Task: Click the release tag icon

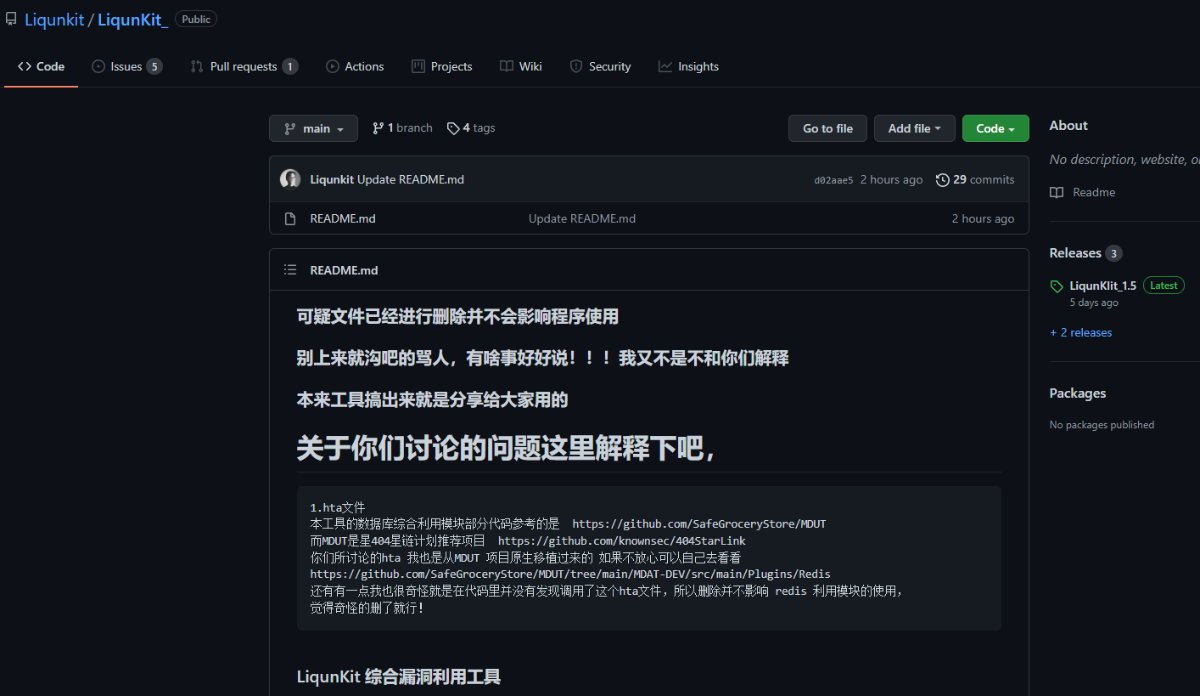Action: click(x=1057, y=286)
